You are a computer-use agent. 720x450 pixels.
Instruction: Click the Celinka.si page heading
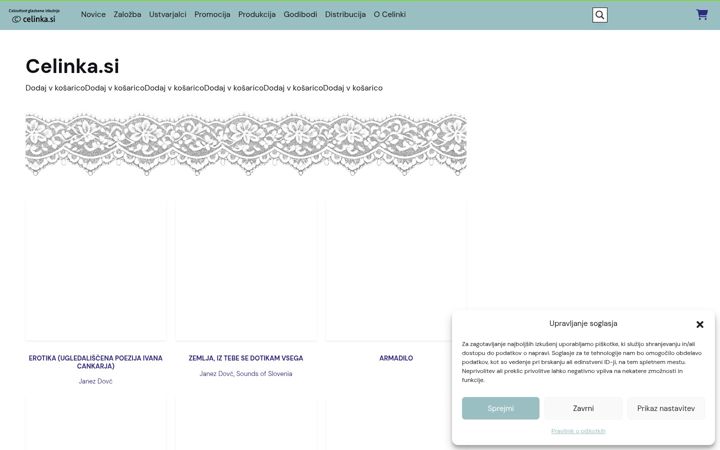coord(72,66)
